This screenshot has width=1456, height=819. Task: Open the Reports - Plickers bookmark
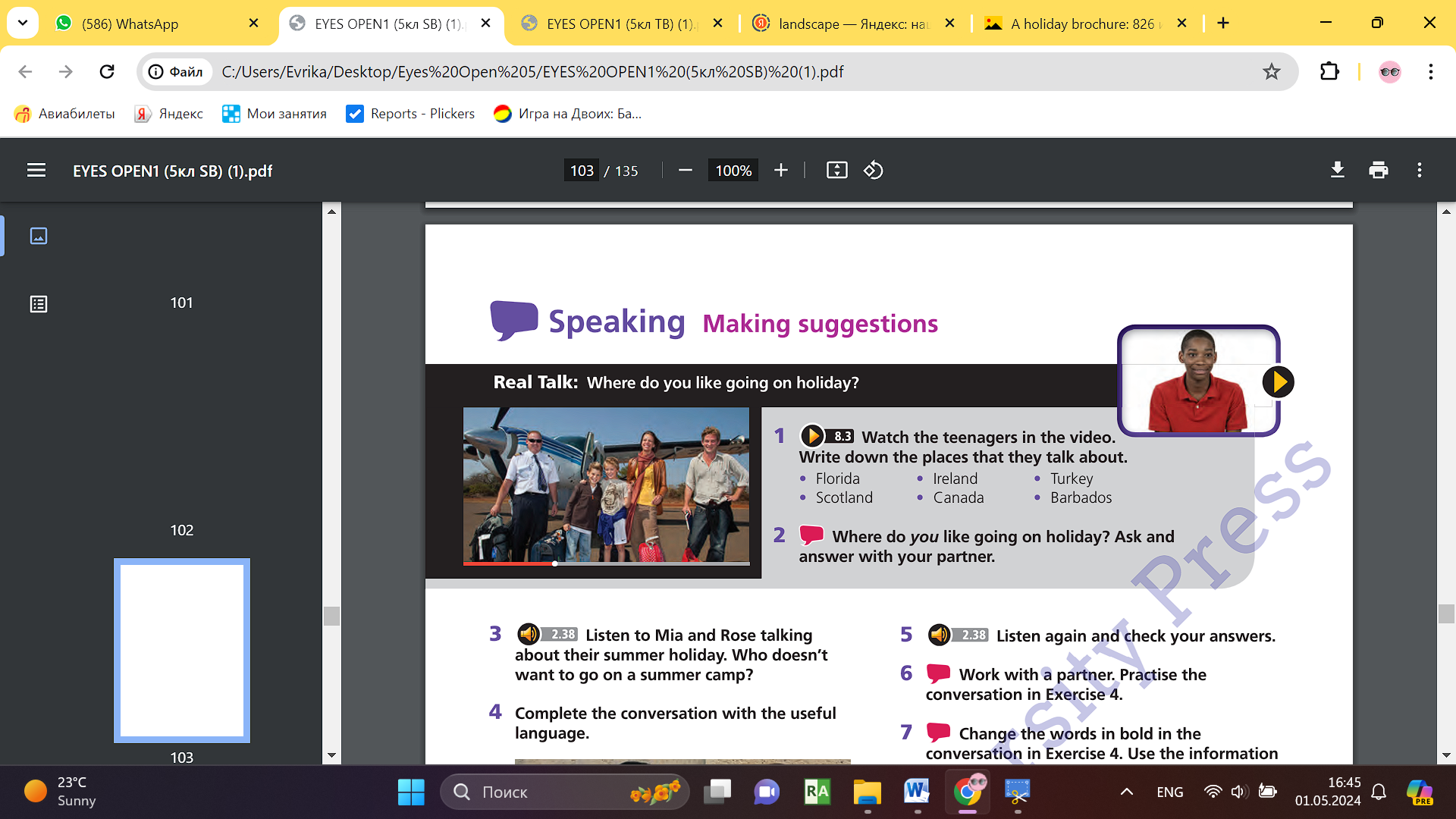point(410,114)
